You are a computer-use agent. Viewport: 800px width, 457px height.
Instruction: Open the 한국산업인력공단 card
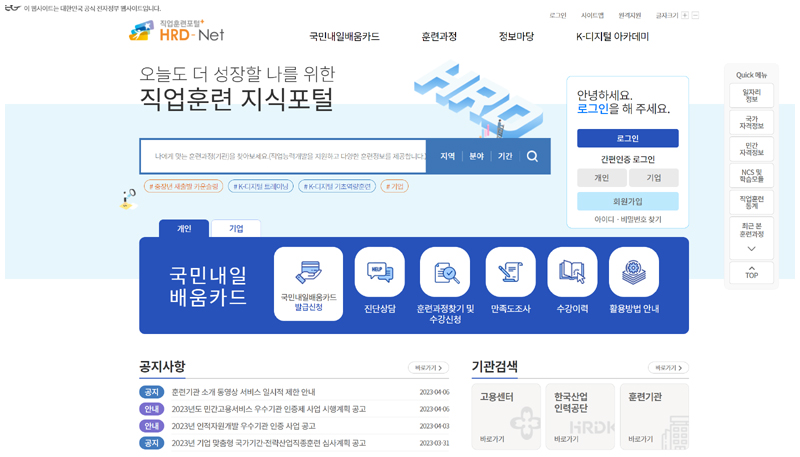point(580,417)
